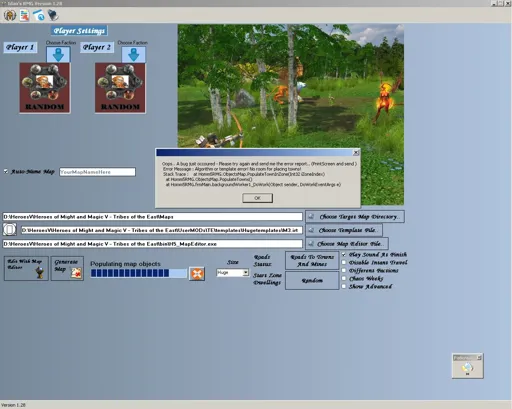Open Player 2 Choose Faction arrow
The height and width of the screenshot is (409, 512).
(134, 54)
